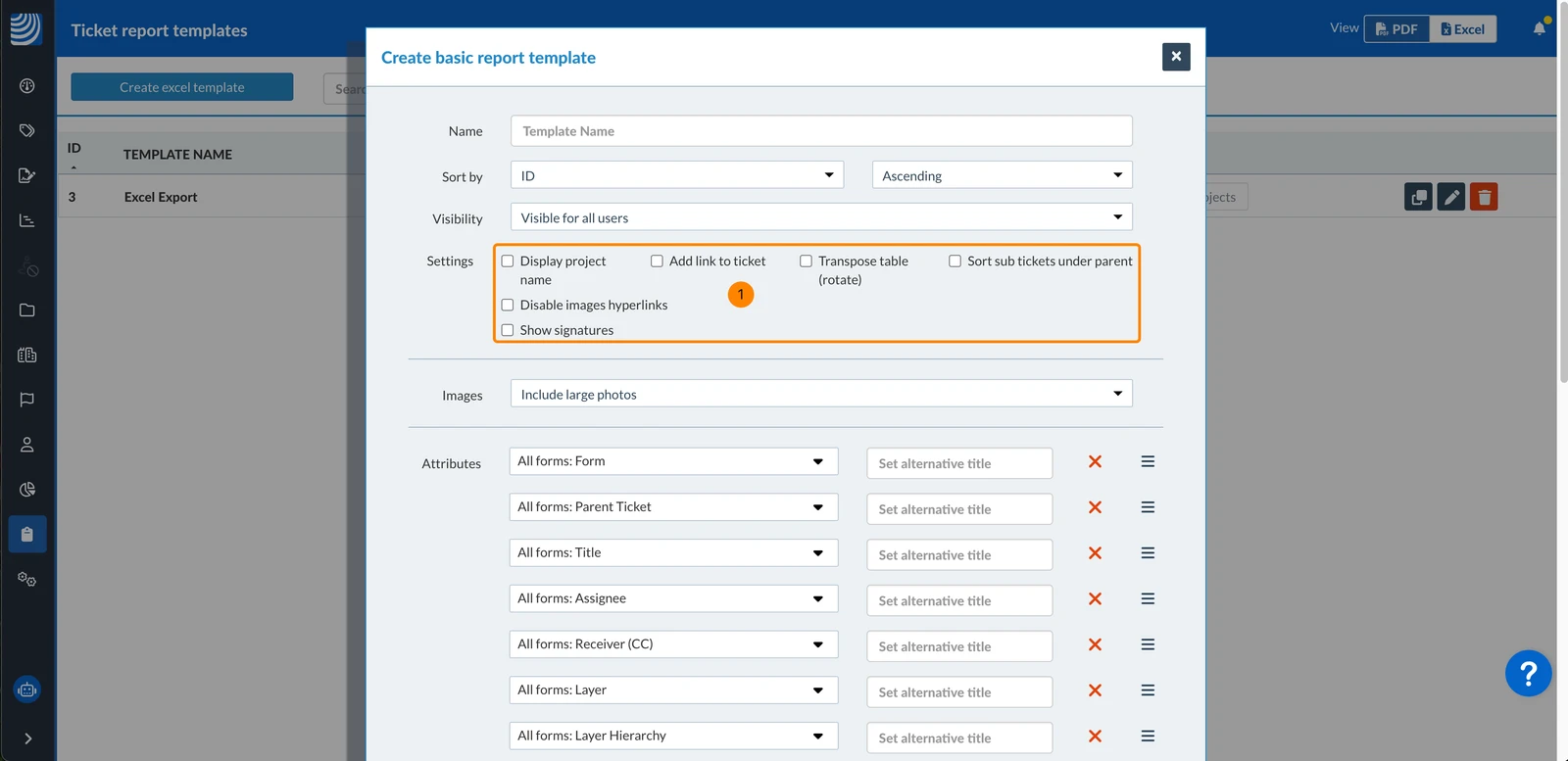Open the help question mark bubble
Viewport: 1568px width, 761px height.
click(1528, 673)
